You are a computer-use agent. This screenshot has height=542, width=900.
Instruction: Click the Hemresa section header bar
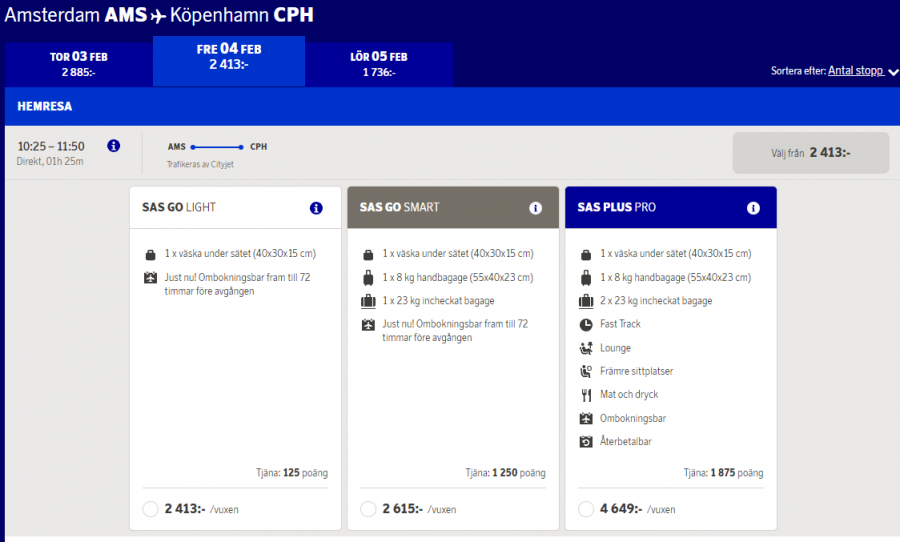pos(450,106)
